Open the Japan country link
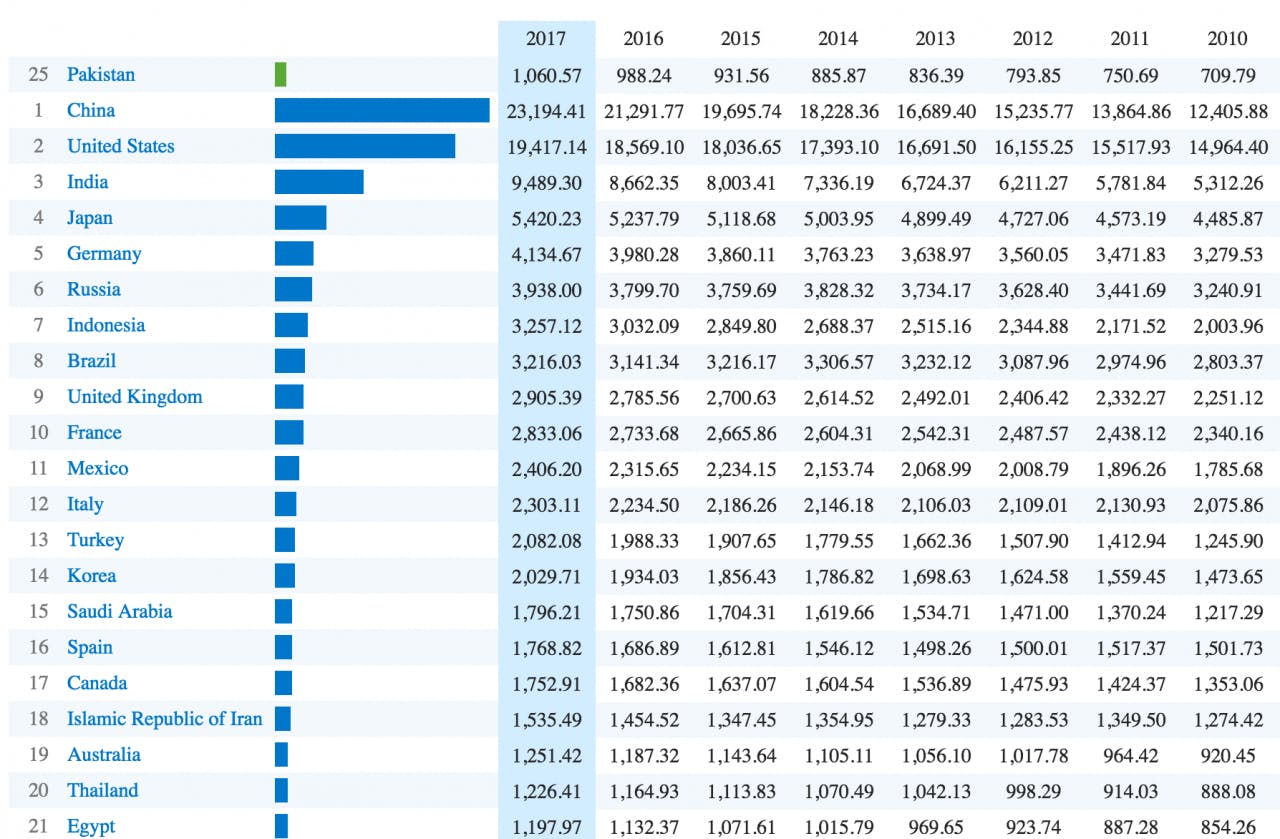This screenshot has width=1280, height=839. tap(90, 218)
